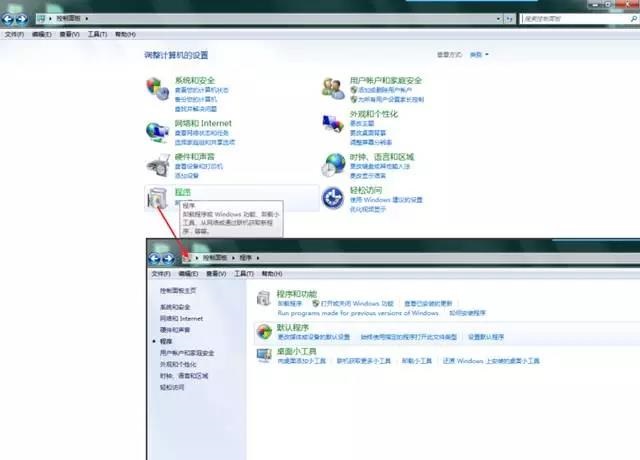
Task: Click the 默认程序 Windows orb icon
Action: coord(264,332)
